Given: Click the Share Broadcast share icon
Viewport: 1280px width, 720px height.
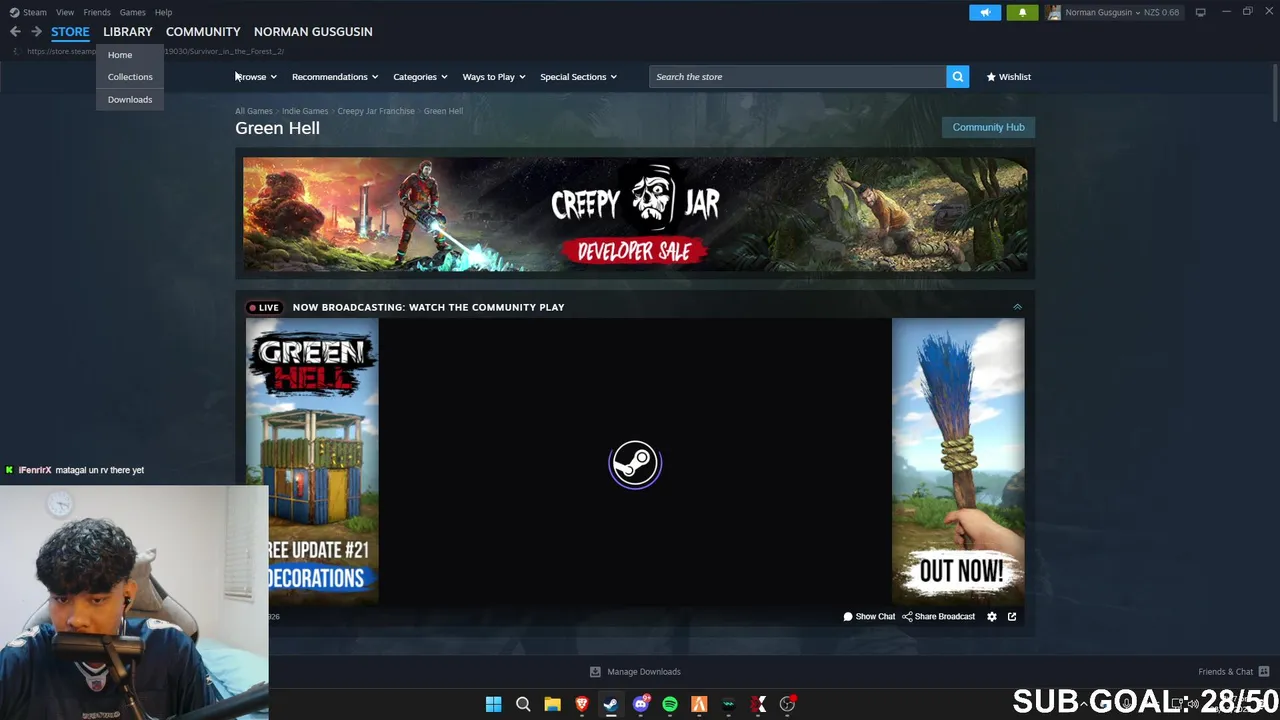Looking at the screenshot, I should click(x=907, y=616).
